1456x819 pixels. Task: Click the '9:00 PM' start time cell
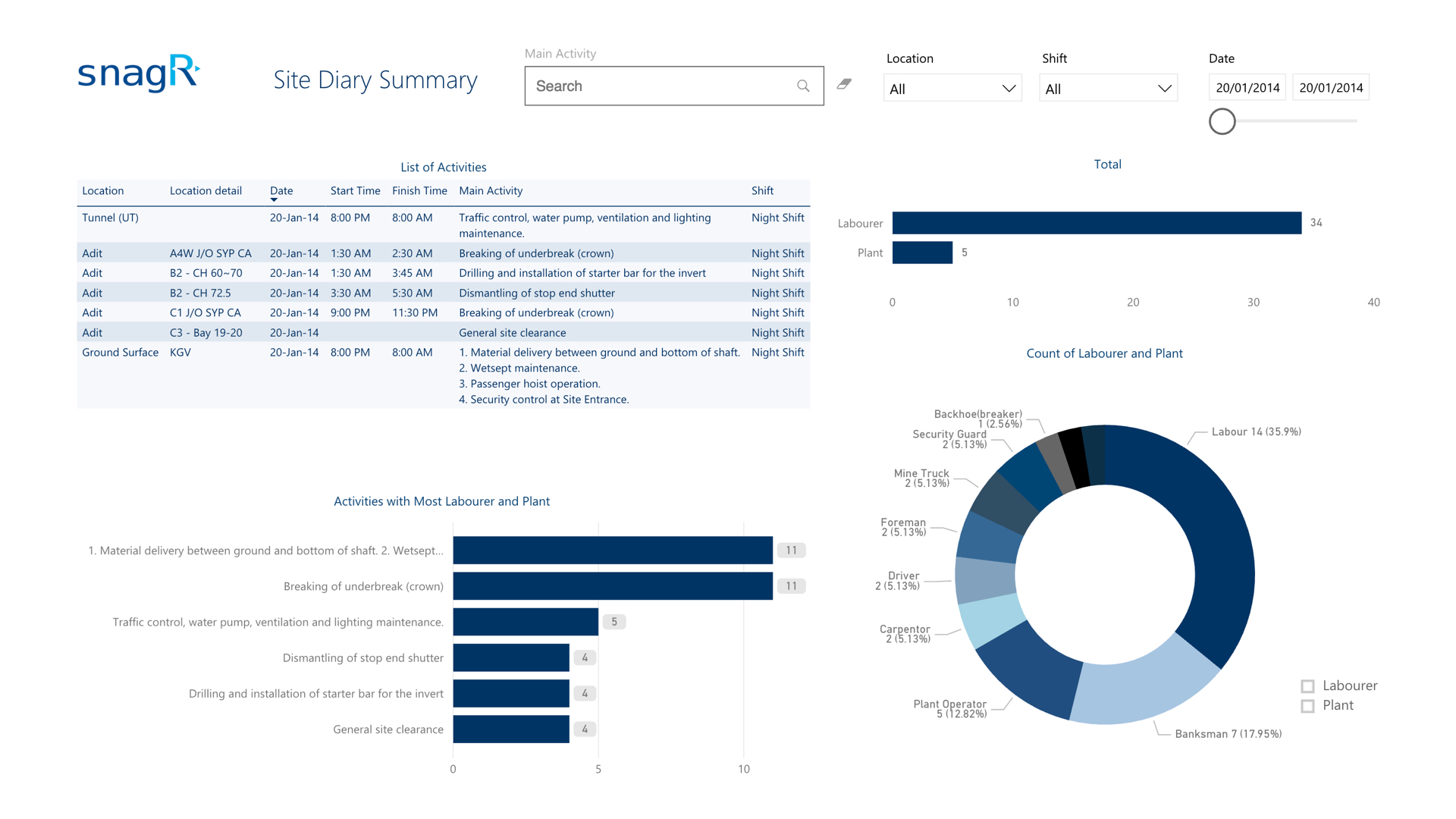click(350, 312)
